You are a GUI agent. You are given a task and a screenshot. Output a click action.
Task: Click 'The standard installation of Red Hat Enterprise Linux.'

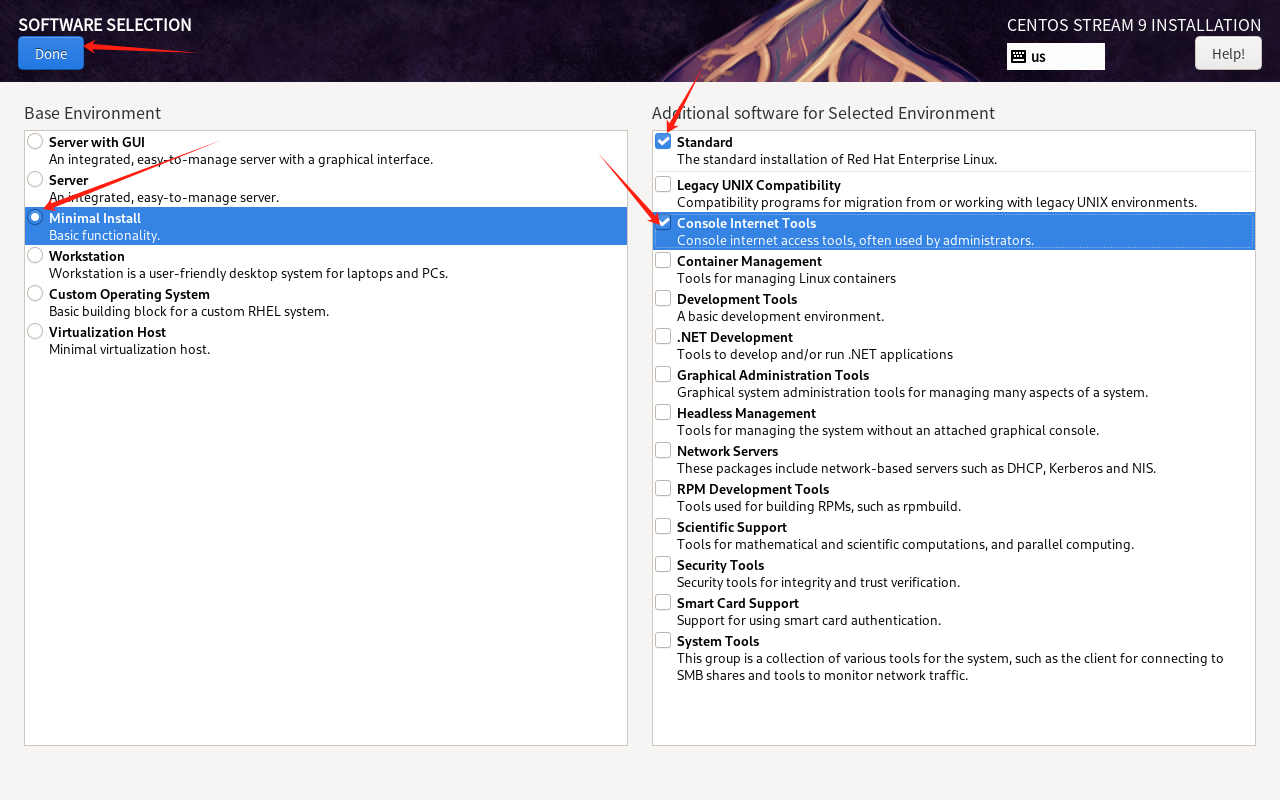click(x=837, y=159)
